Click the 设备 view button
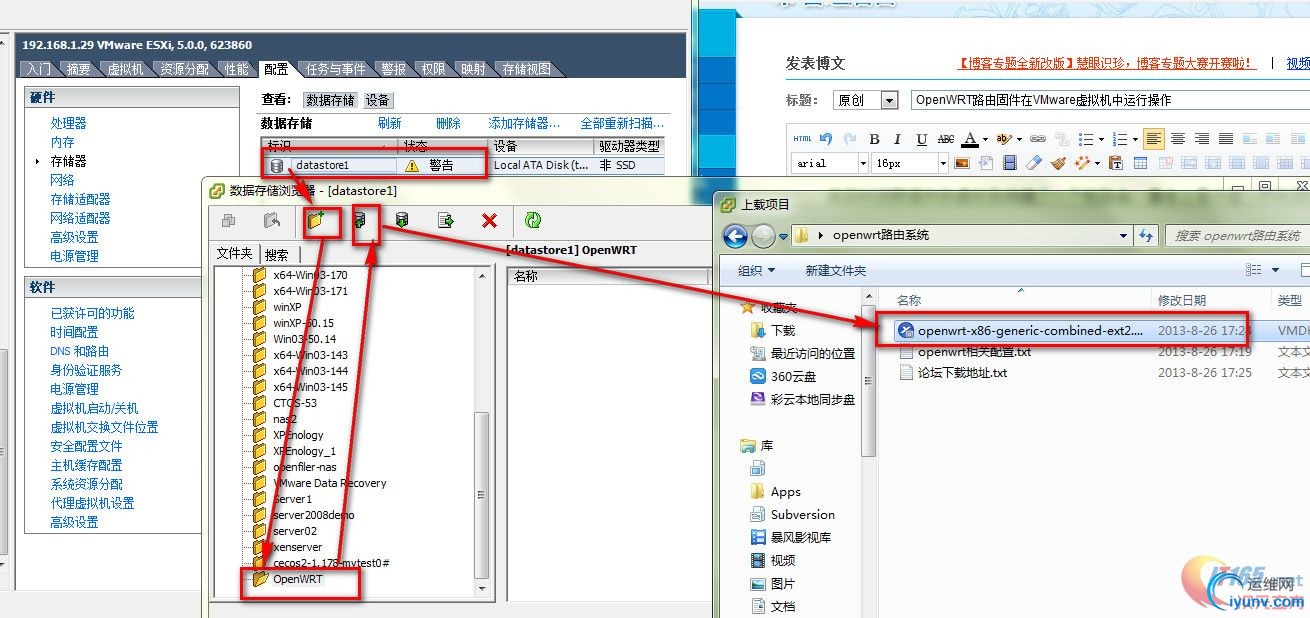Viewport: 1310px width, 618px height. [377, 100]
